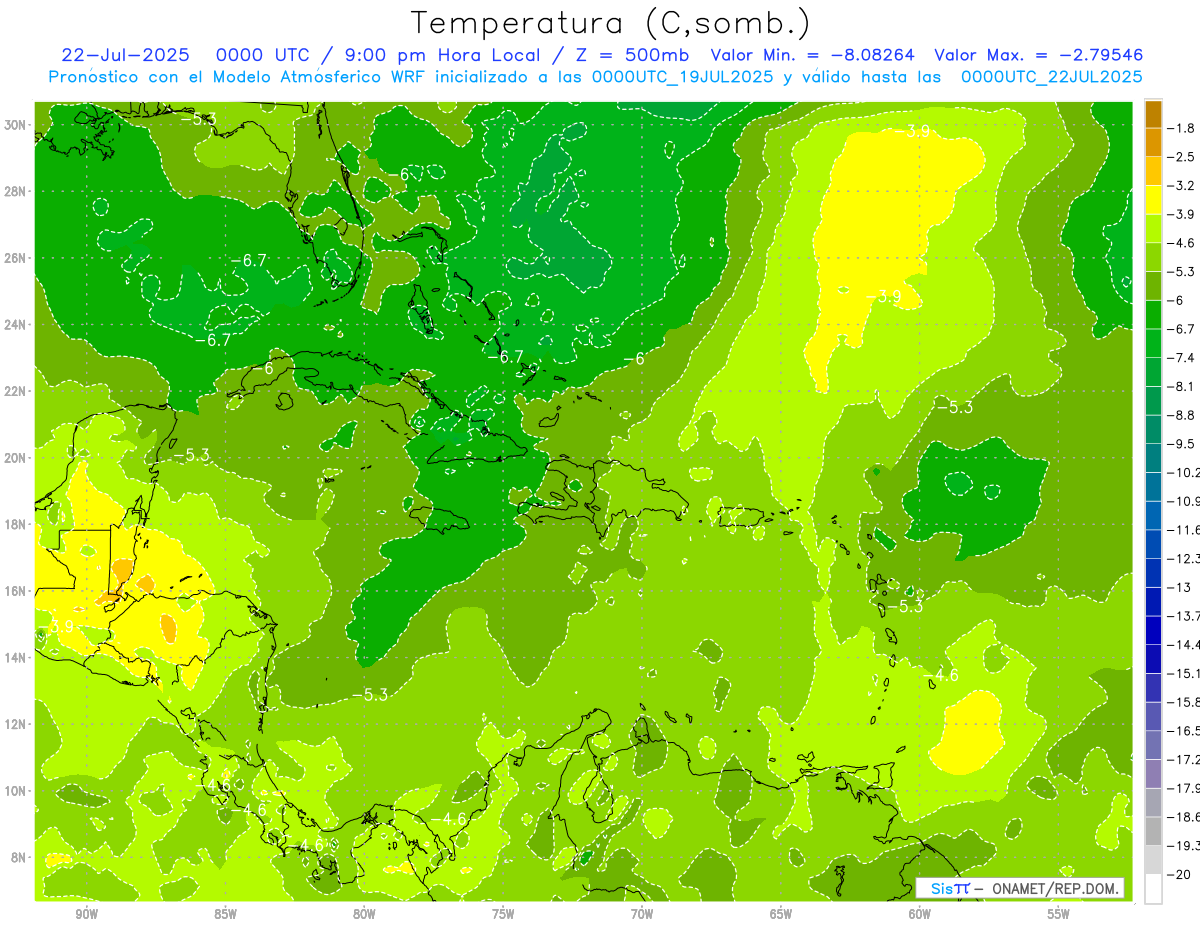Image resolution: width=1200 pixels, height=927 pixels.
Task: Click the 60W longitude axis label
Action: click(920, 914)
